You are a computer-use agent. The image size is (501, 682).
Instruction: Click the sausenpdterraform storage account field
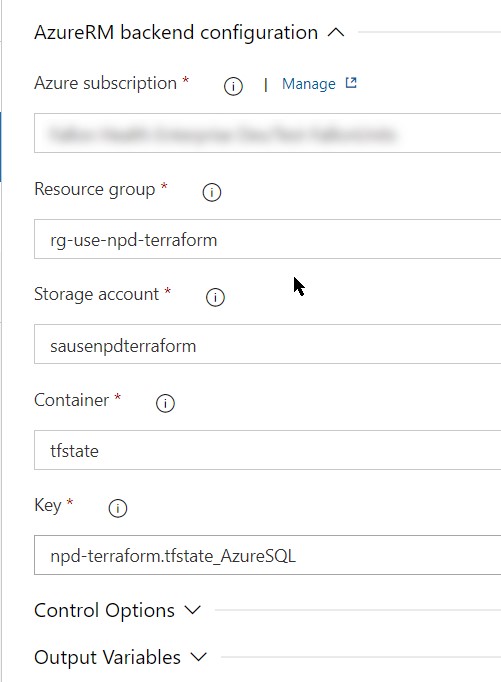coord(267,344)
